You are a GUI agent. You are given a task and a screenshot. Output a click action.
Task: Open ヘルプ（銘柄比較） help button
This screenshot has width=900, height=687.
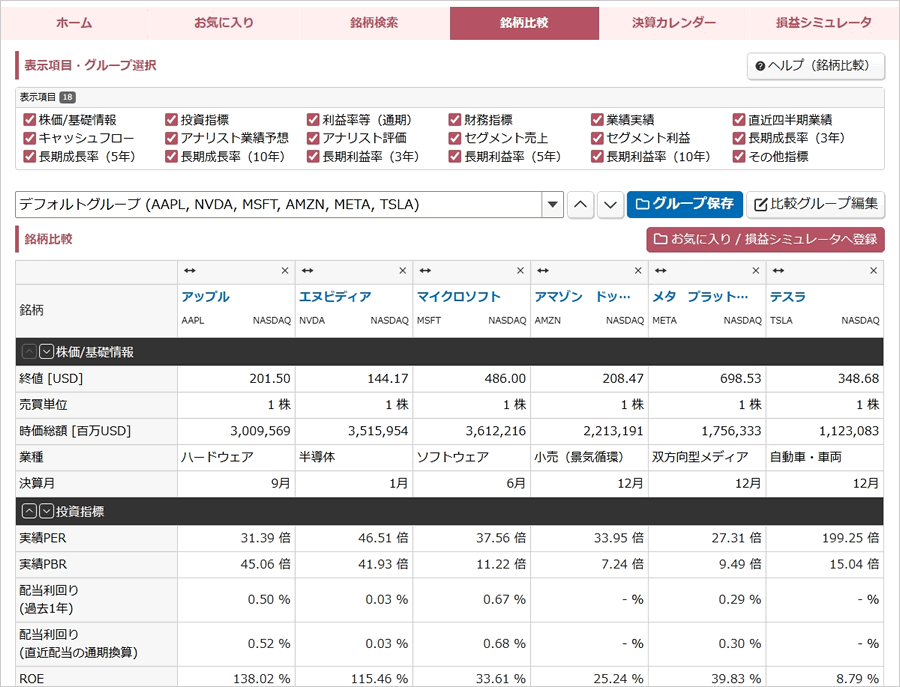pyautogui.click(x=816, y=66)
